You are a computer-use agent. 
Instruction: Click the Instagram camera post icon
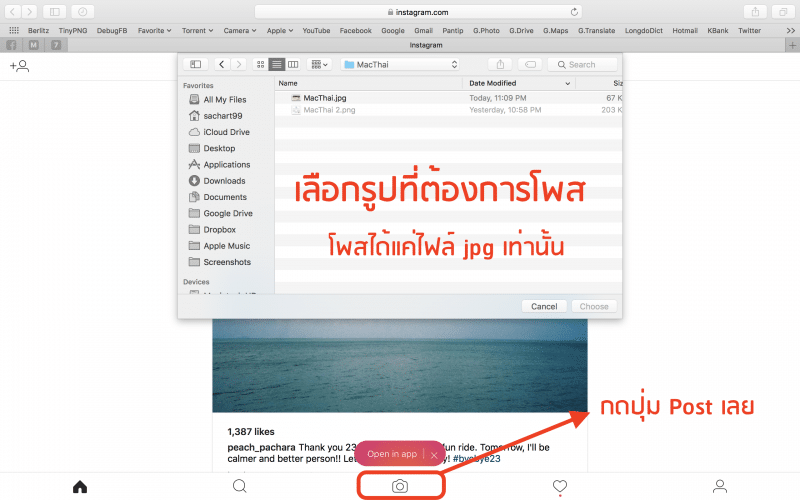(x=400, y=486)
